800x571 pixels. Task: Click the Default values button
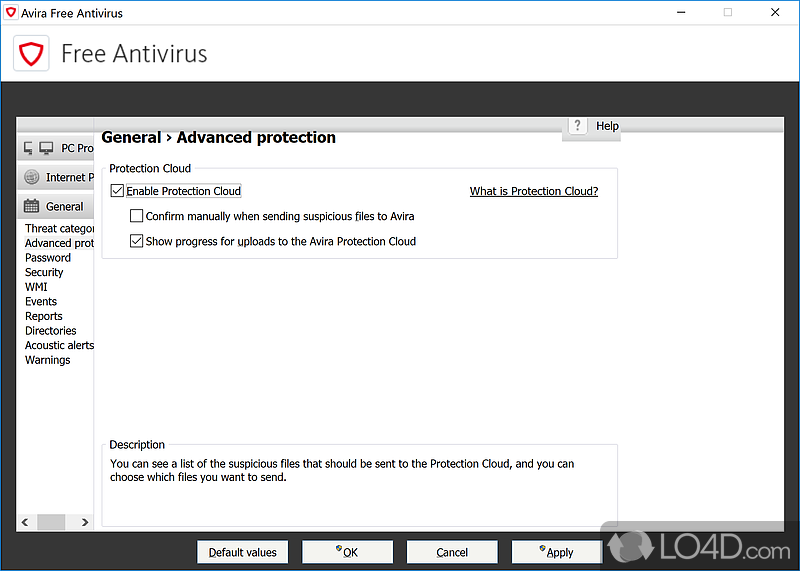[x=243, y=552]
